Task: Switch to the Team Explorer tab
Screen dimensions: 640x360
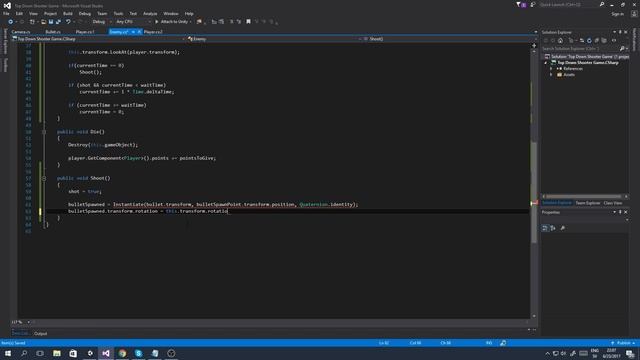Action: click(588, 203)
